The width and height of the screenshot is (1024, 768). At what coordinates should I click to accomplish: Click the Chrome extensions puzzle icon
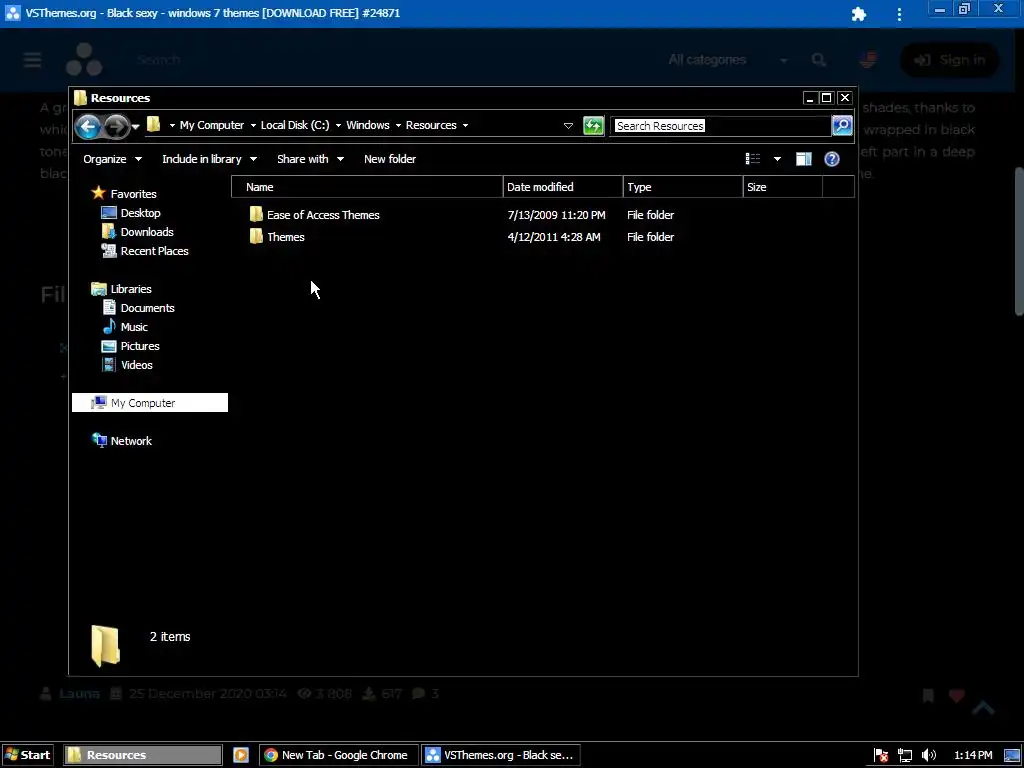pyautogui.click(x=859, y=14)
